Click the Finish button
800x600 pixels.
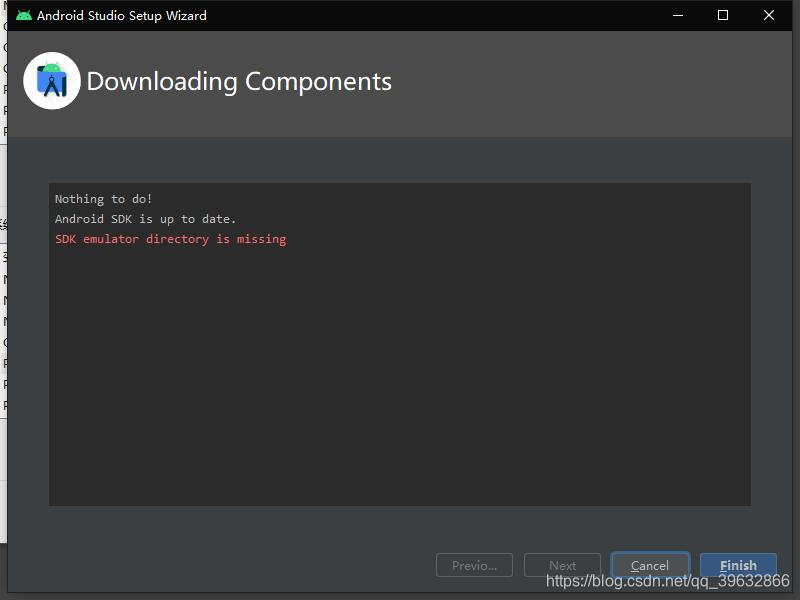738,565
